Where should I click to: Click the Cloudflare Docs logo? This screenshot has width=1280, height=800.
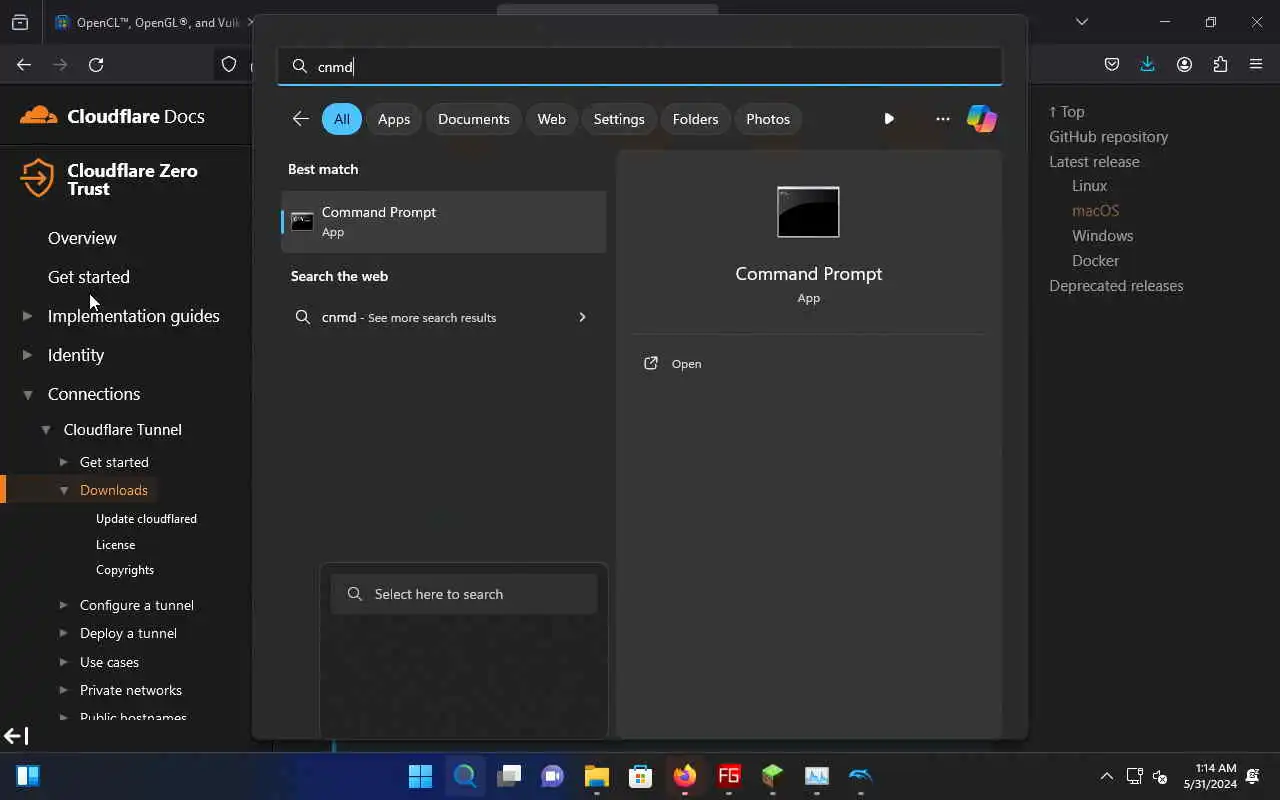pos(112,116)
